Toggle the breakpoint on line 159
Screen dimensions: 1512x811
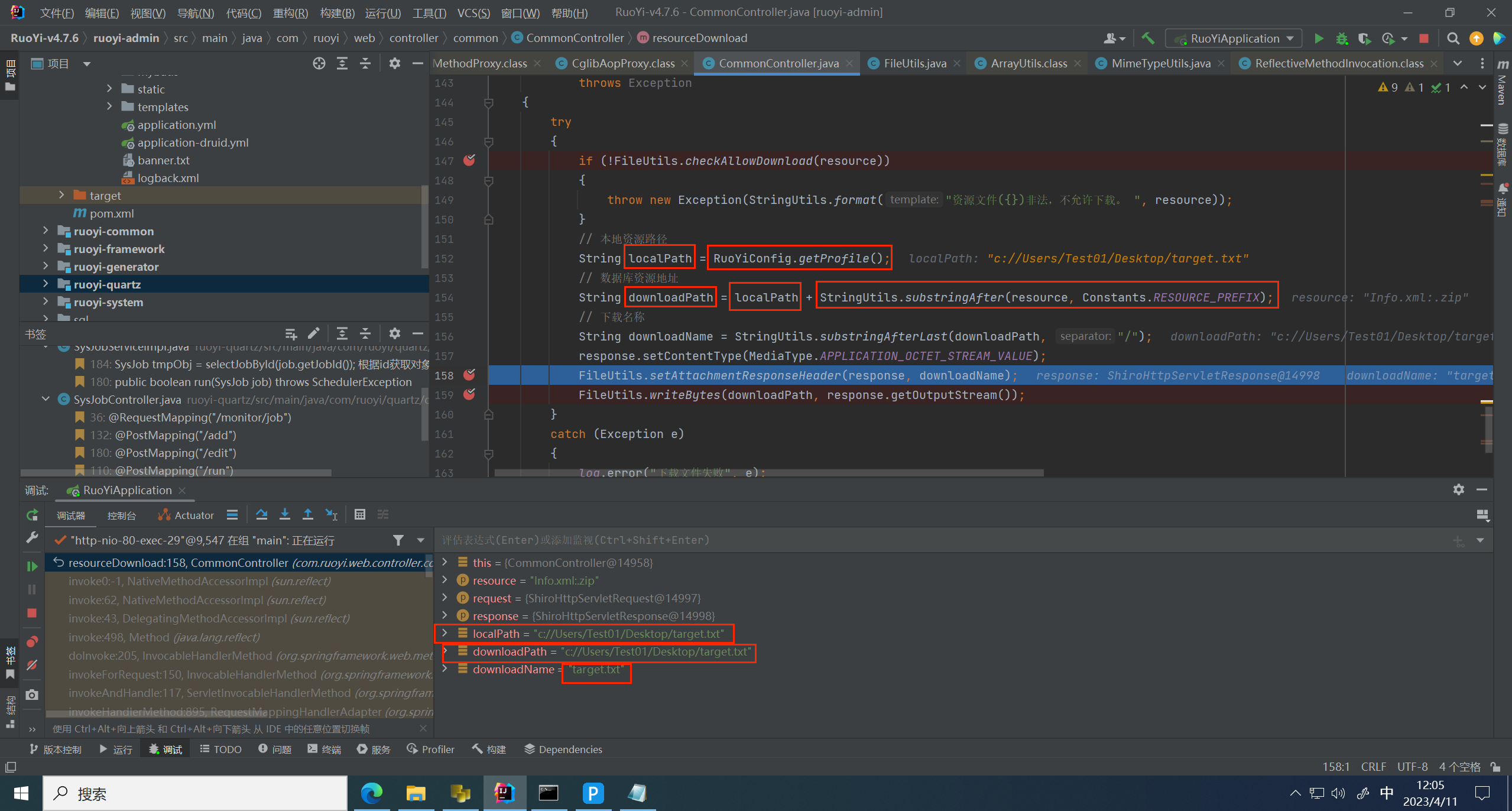click(x=469, y=395)
